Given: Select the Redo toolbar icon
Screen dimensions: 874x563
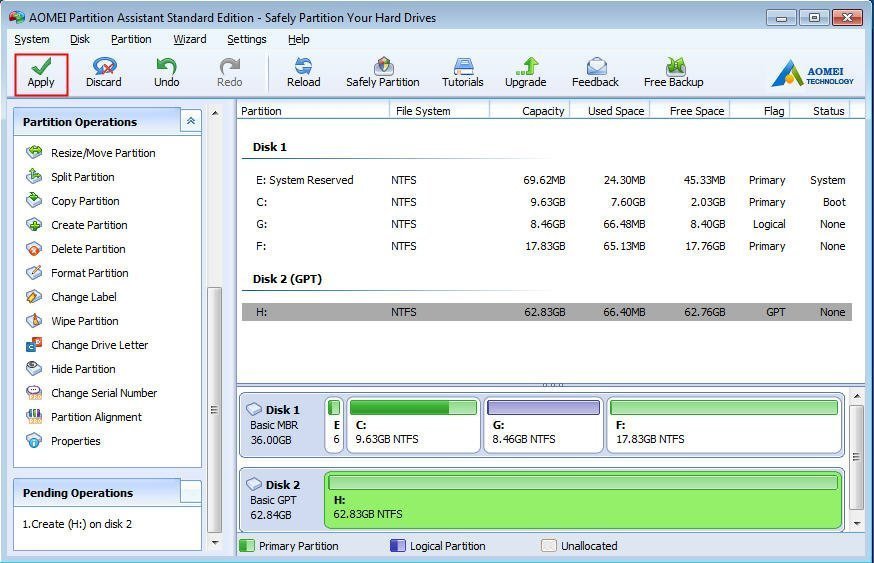Looking at the screenshot, I should pyautogui.click(x=230, y=74).
